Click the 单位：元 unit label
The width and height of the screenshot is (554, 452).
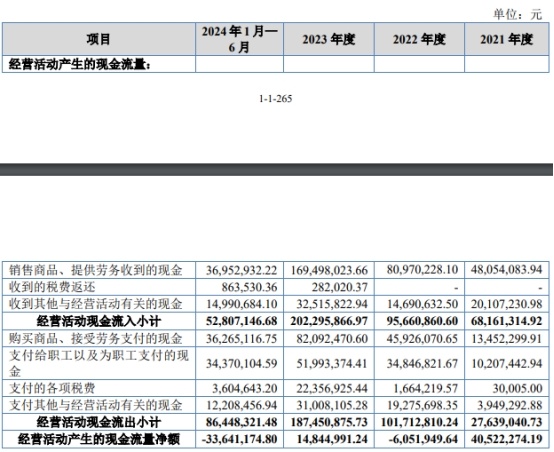pyautogui.click(x=517, y=14)
